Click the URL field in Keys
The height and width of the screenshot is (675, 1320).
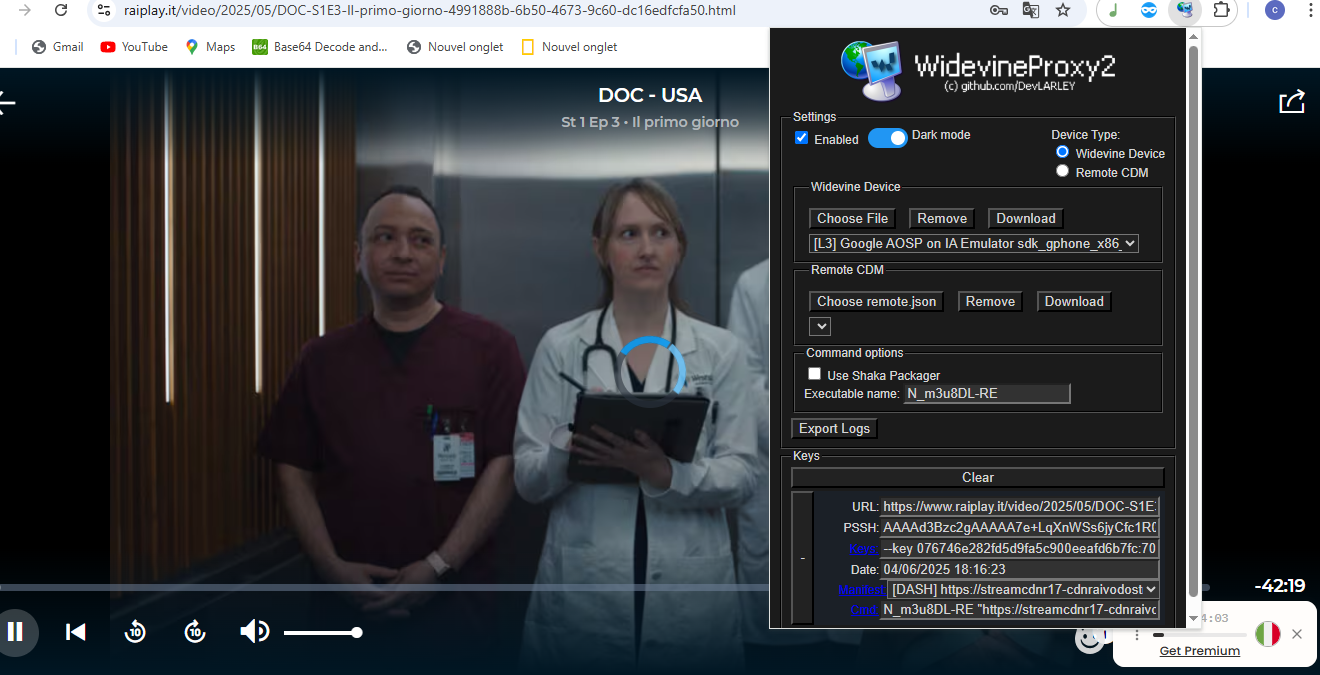click(1020, 506)
